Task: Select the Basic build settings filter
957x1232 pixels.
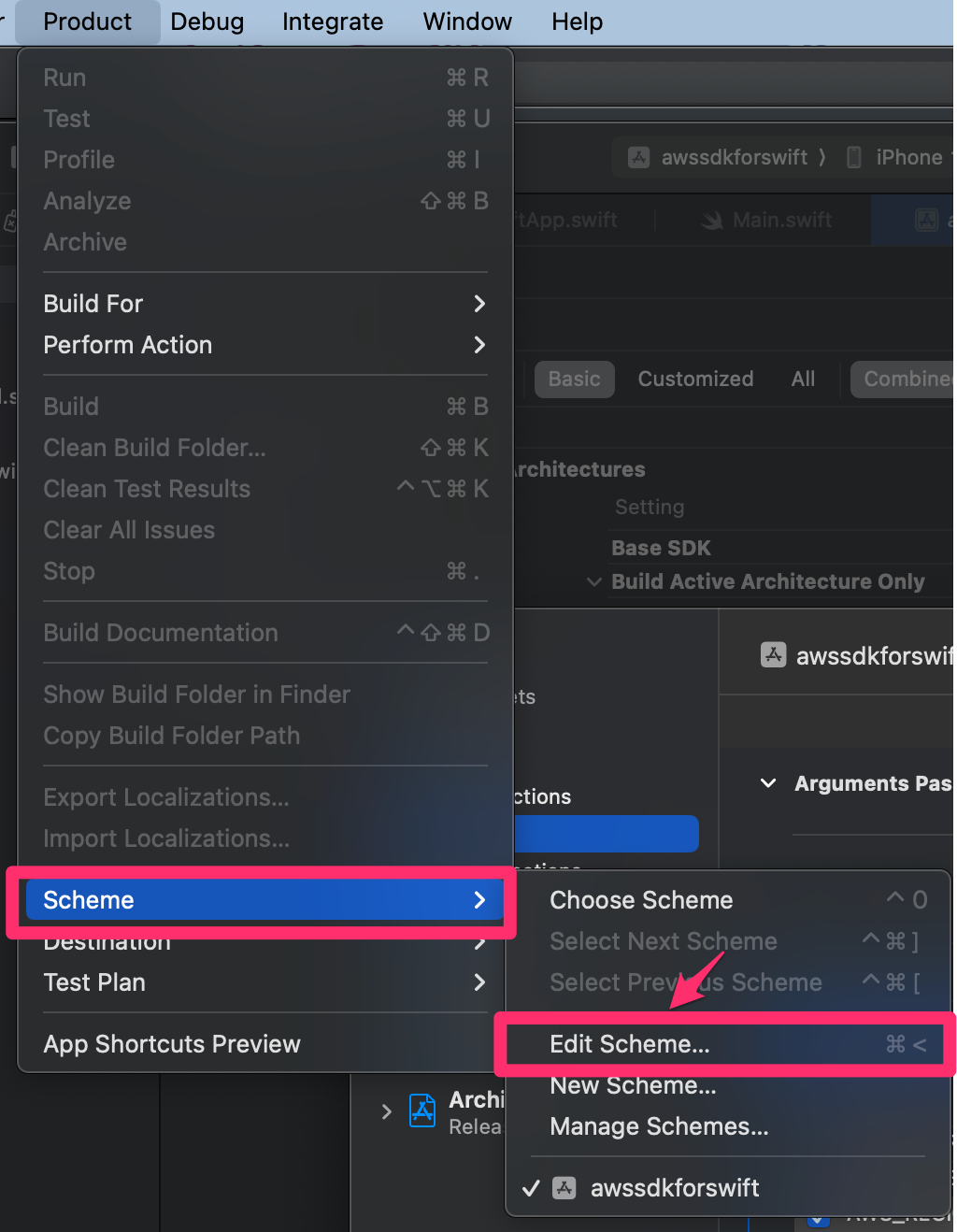Action: click(574, 379)
